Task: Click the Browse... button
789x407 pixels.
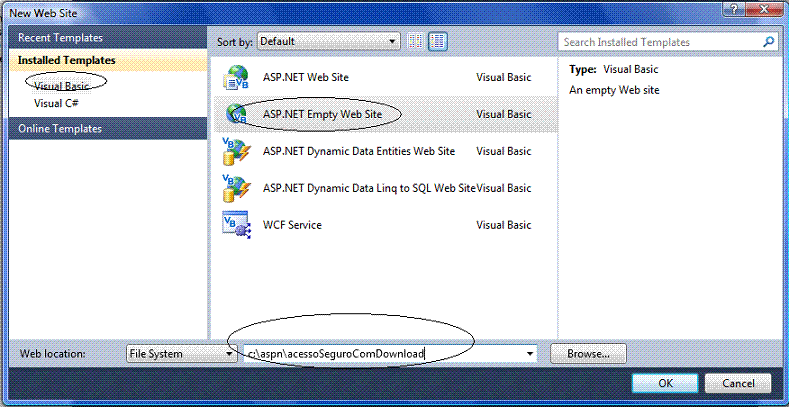Action: pyautogui.click(x=588, y=354)
